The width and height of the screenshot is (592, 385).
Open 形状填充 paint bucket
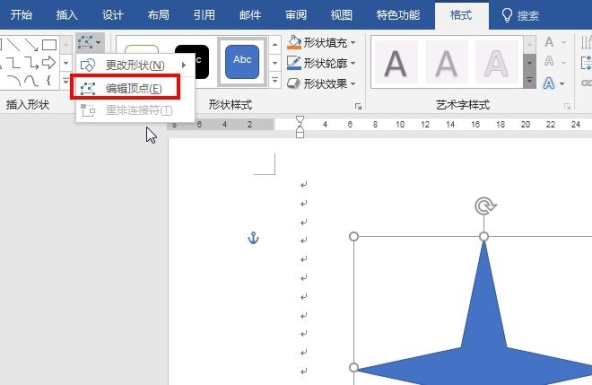(294, 43)
